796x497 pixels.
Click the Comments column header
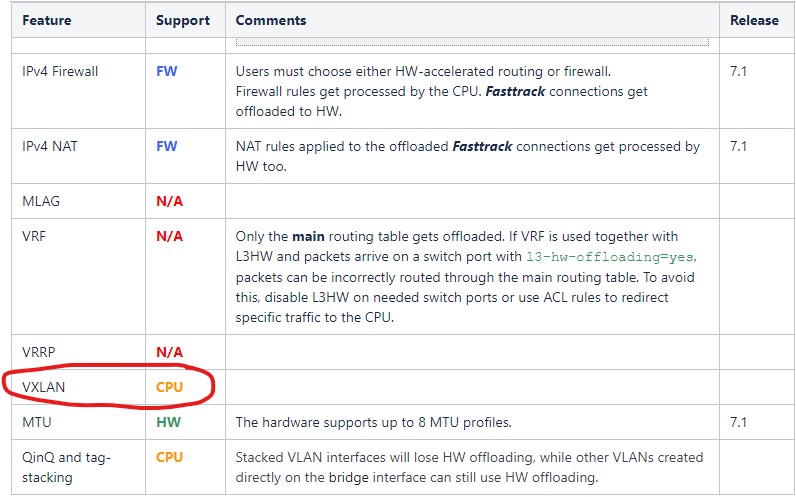271,20
